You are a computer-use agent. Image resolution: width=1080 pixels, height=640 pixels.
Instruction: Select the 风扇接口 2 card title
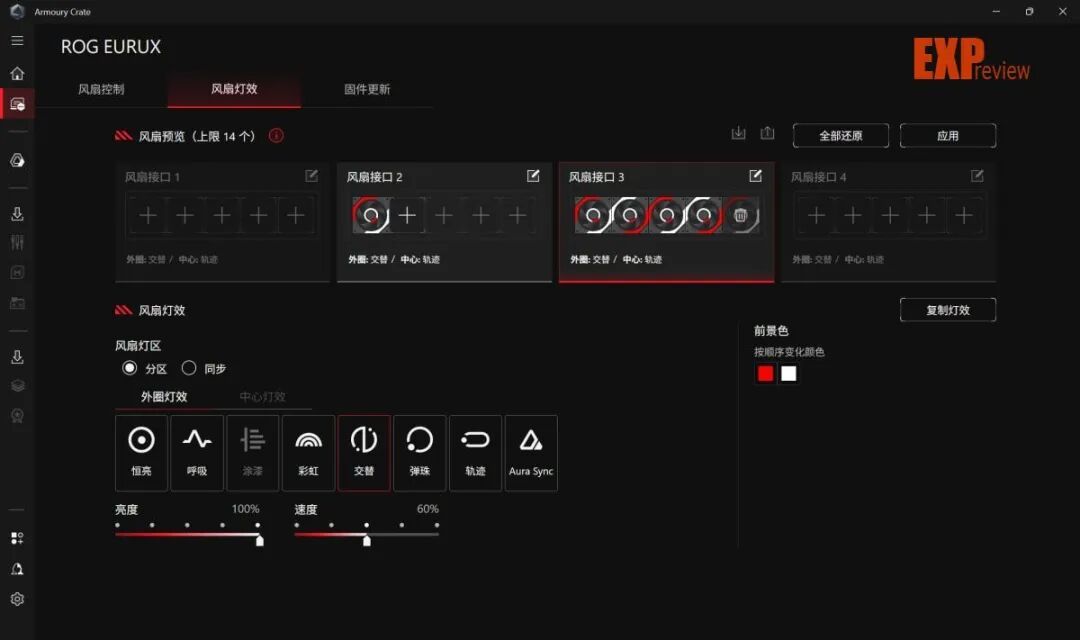coord(375,177)
